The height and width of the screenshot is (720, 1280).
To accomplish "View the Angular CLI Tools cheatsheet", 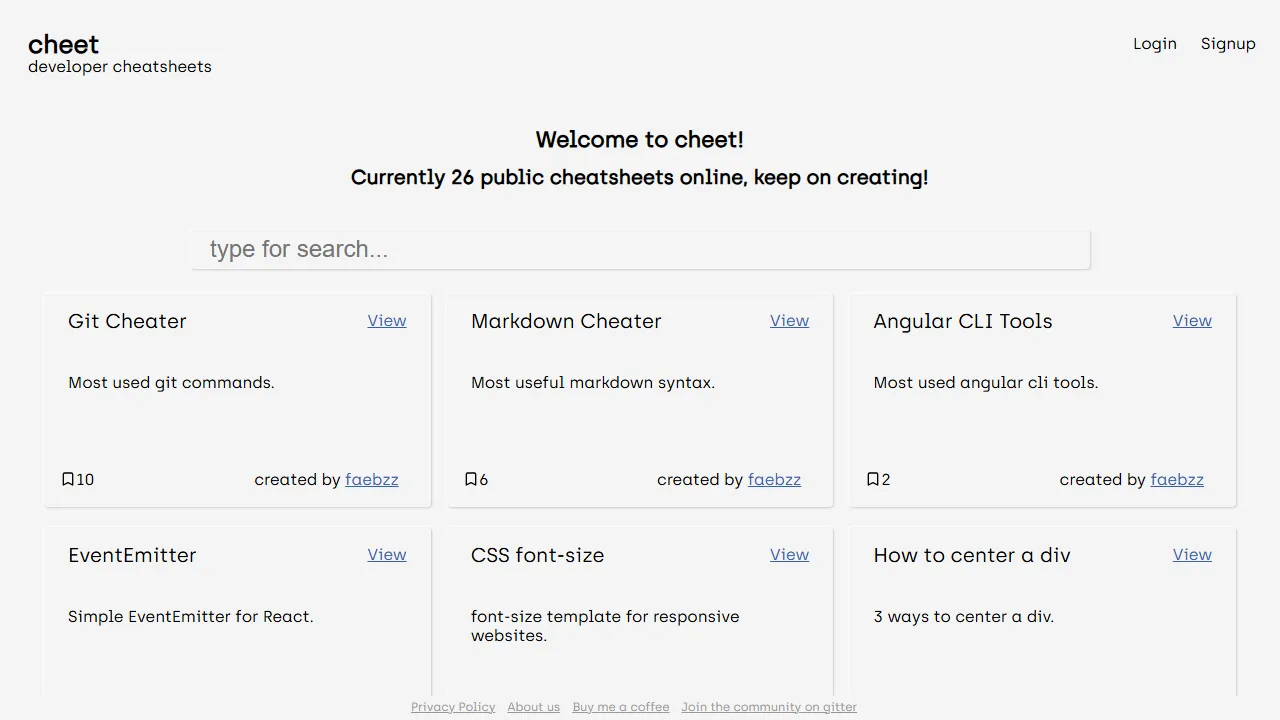I will [1192, 320].
